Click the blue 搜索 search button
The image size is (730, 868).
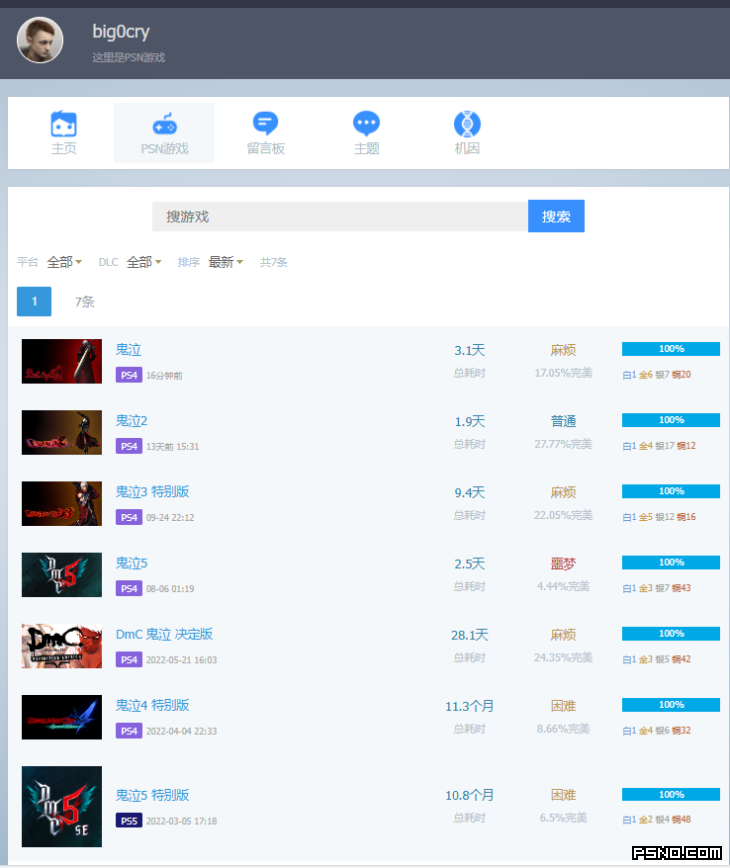click(x=556, y=216)
